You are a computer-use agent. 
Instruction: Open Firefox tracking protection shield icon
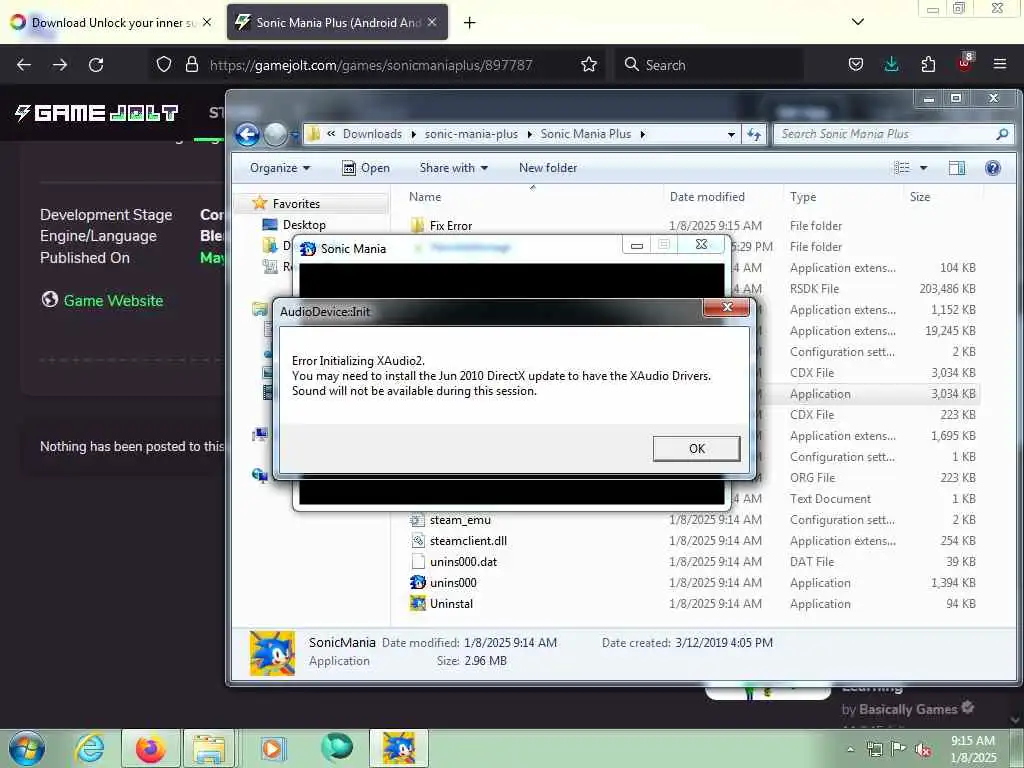(164, 65)
